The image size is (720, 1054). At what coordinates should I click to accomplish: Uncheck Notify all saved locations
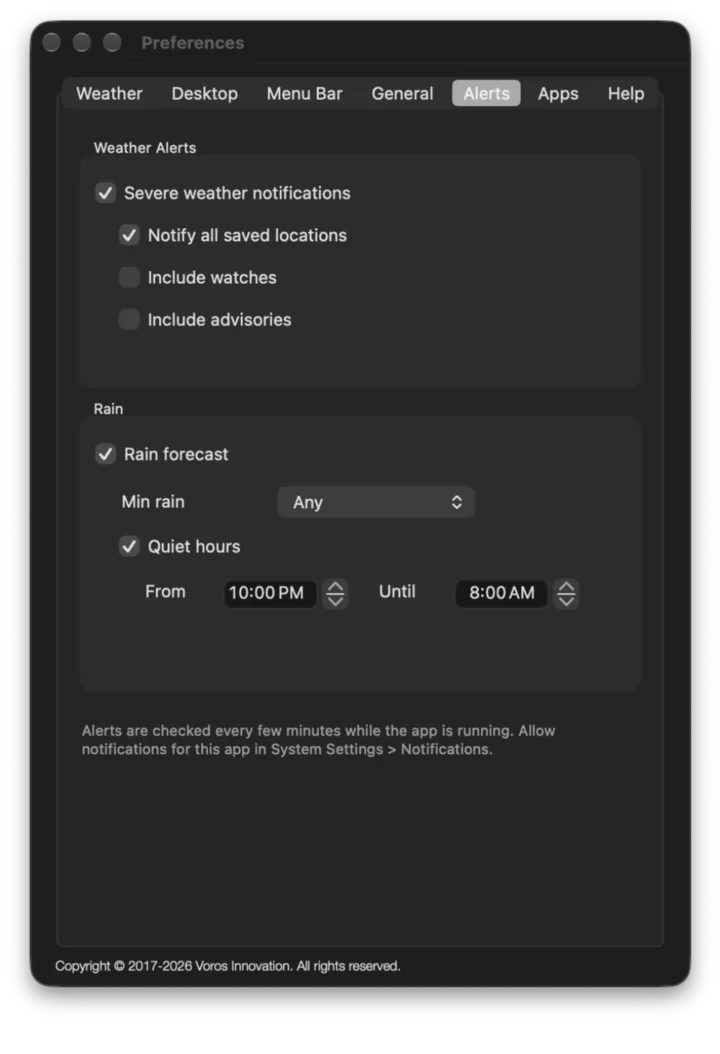coord(129,235)
